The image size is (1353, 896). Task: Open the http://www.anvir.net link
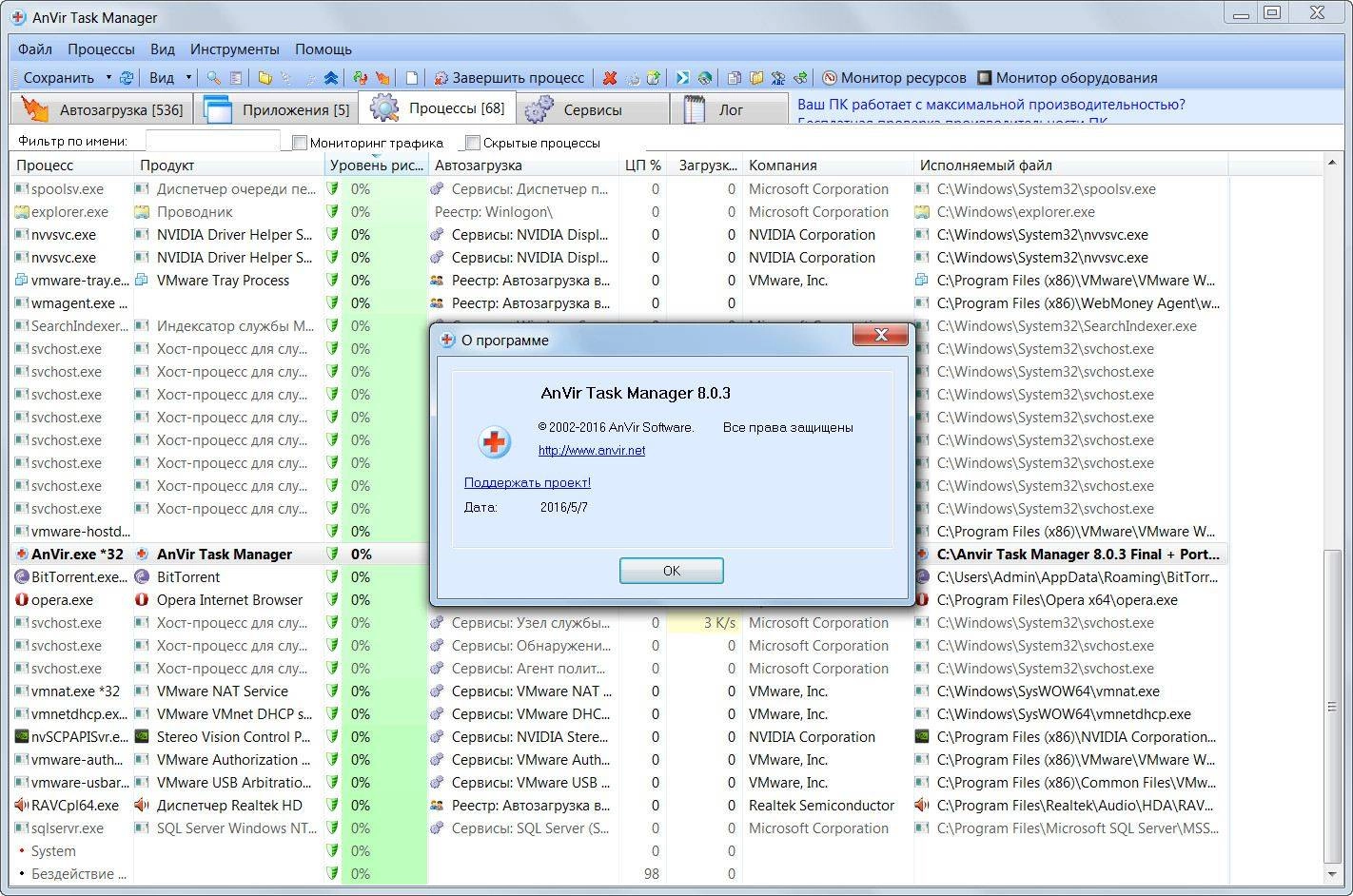point(592,451)
